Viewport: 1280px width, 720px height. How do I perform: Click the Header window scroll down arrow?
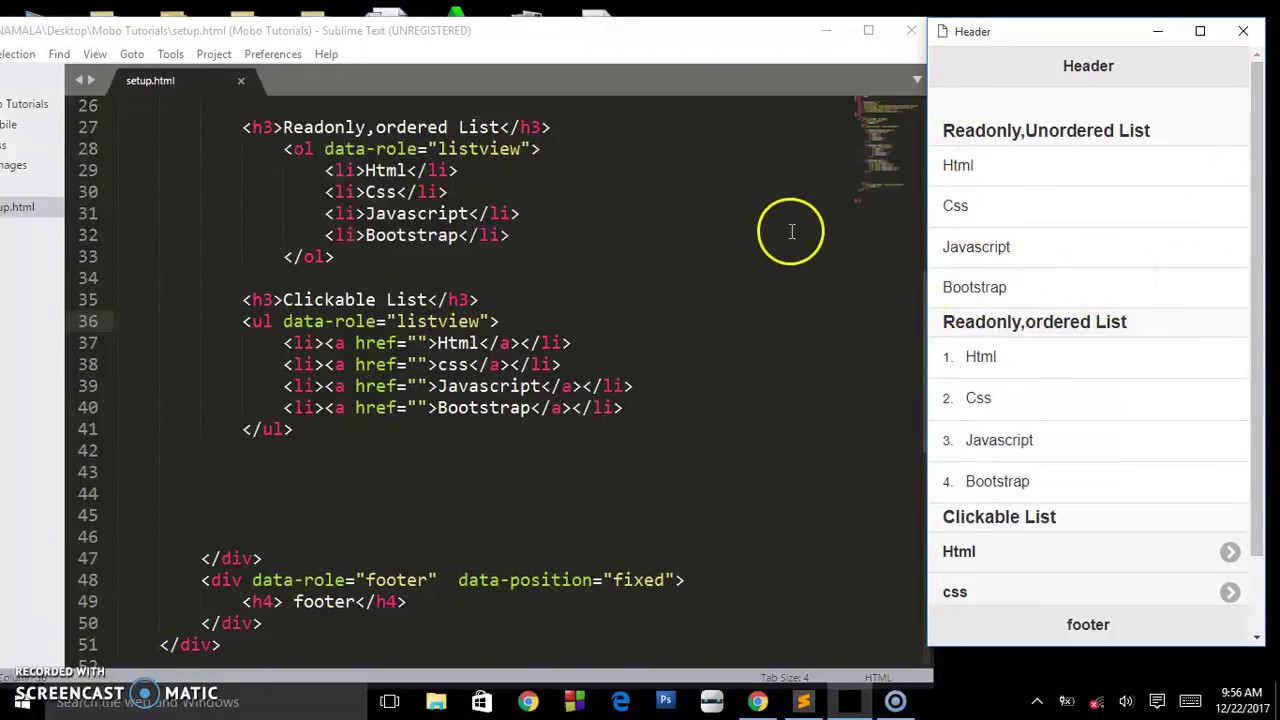[1257, 636]
